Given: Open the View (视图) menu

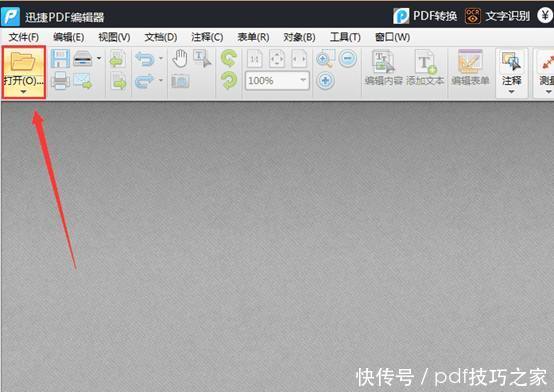Looking at the screenshot, I should (x=114, y=37).
